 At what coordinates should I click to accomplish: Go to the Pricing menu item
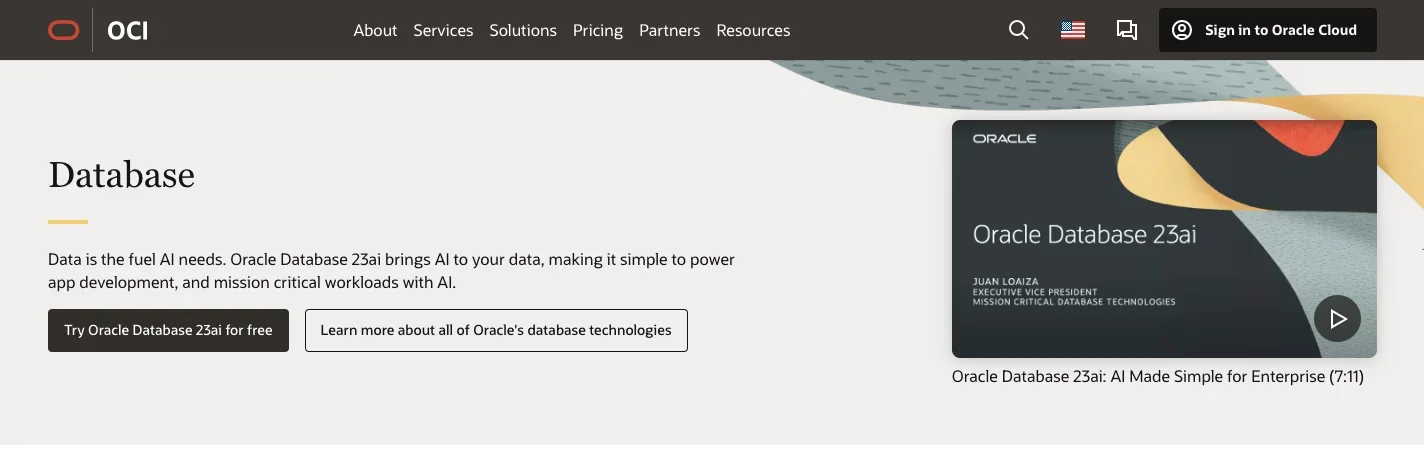click(598, 30)
